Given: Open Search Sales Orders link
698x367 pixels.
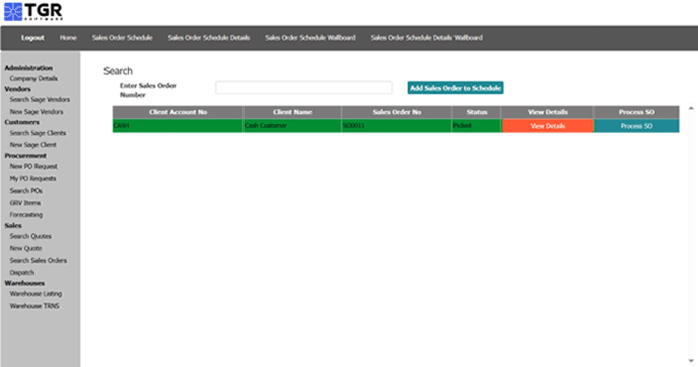Looking at the screenshot, I should [x=38, y=260].
